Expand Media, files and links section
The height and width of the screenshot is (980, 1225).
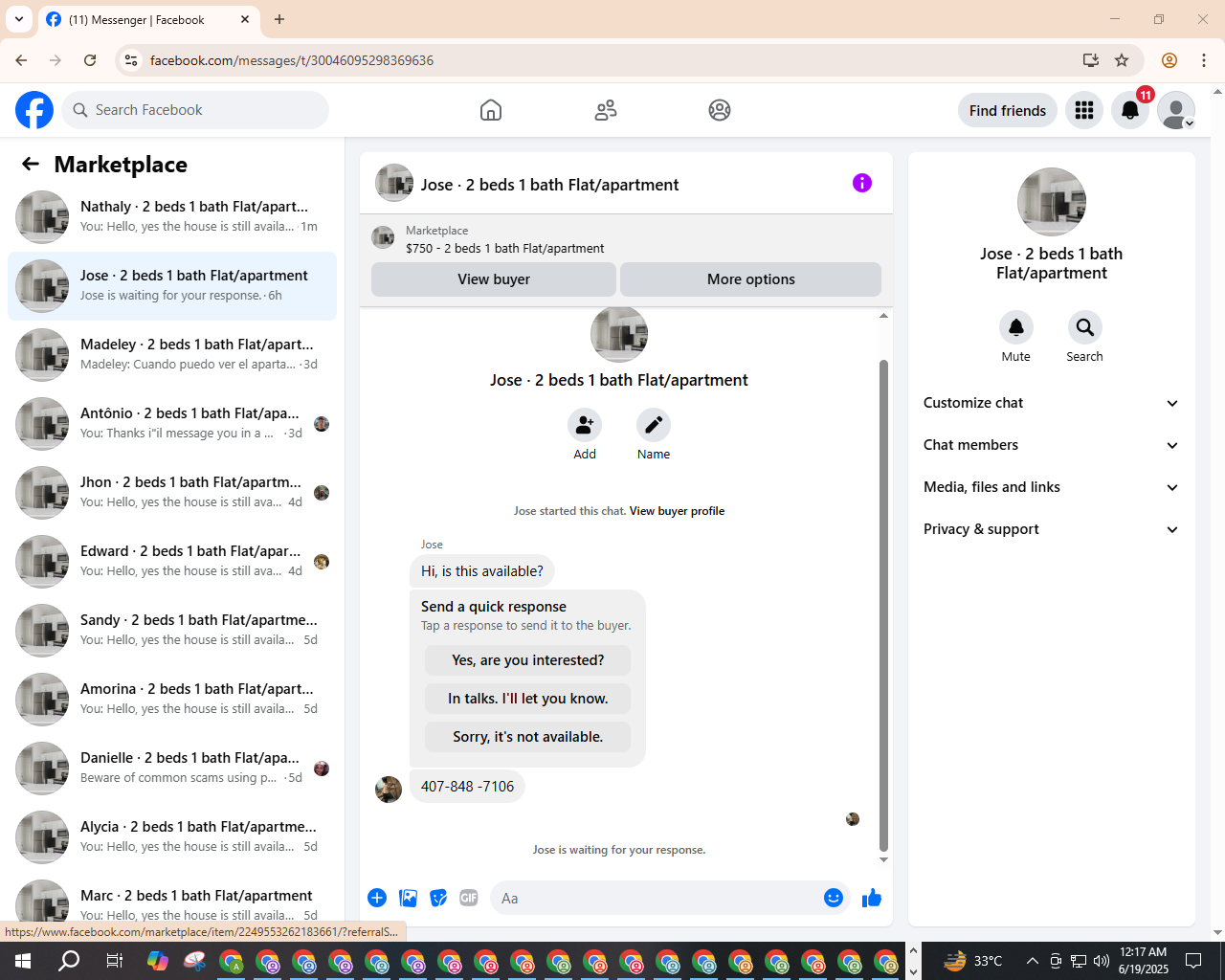coord(1052,487)
